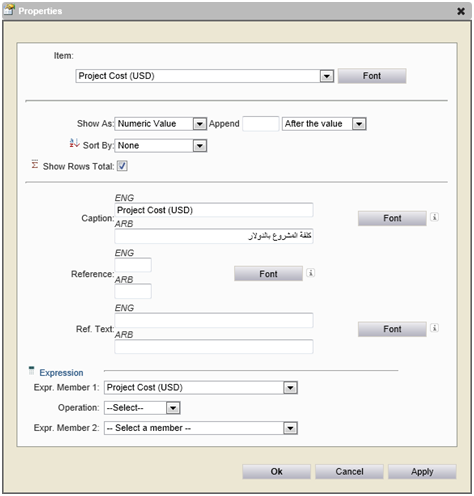Click the info icon beside Caption Font button
Viewport: 474px width, 496px height.
[434, 217]
